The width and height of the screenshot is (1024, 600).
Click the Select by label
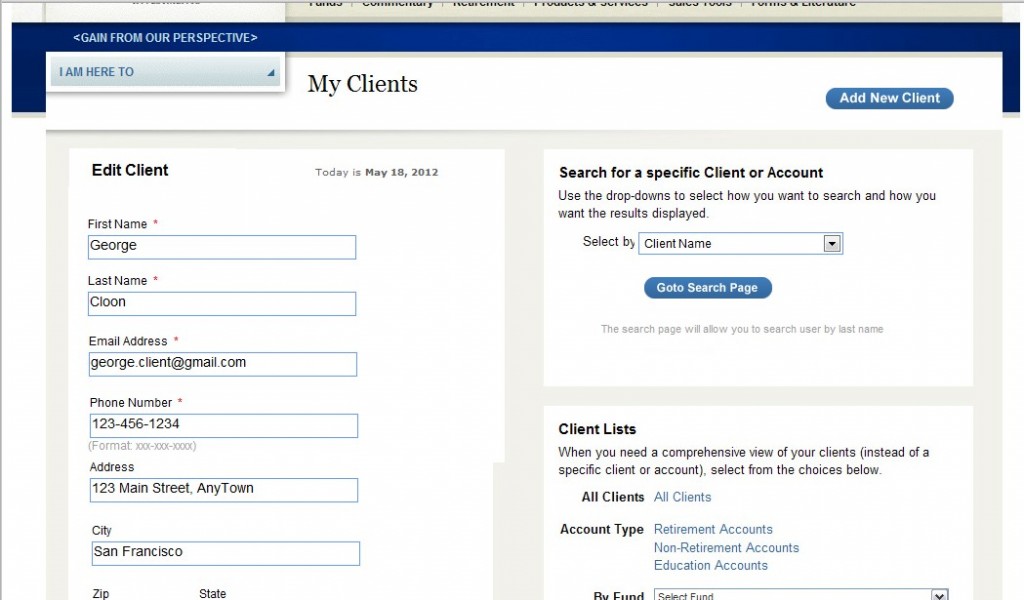click(x=609, y=242)
